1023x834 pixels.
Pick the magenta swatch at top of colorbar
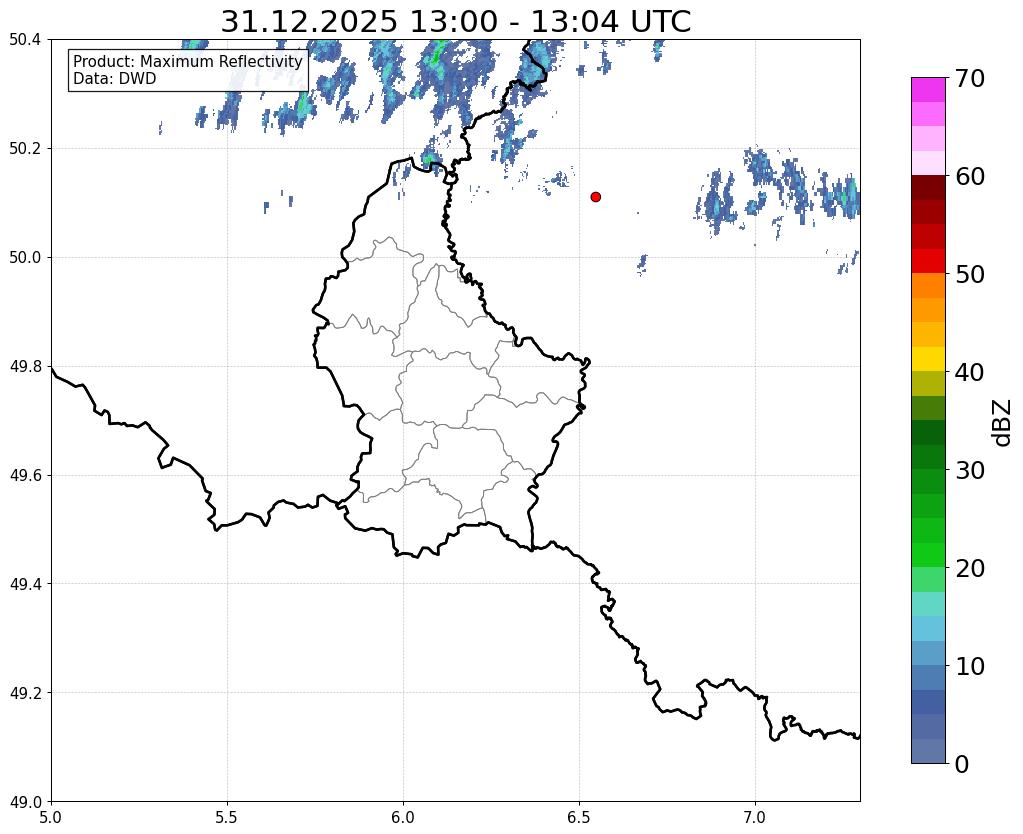(928, 90)
